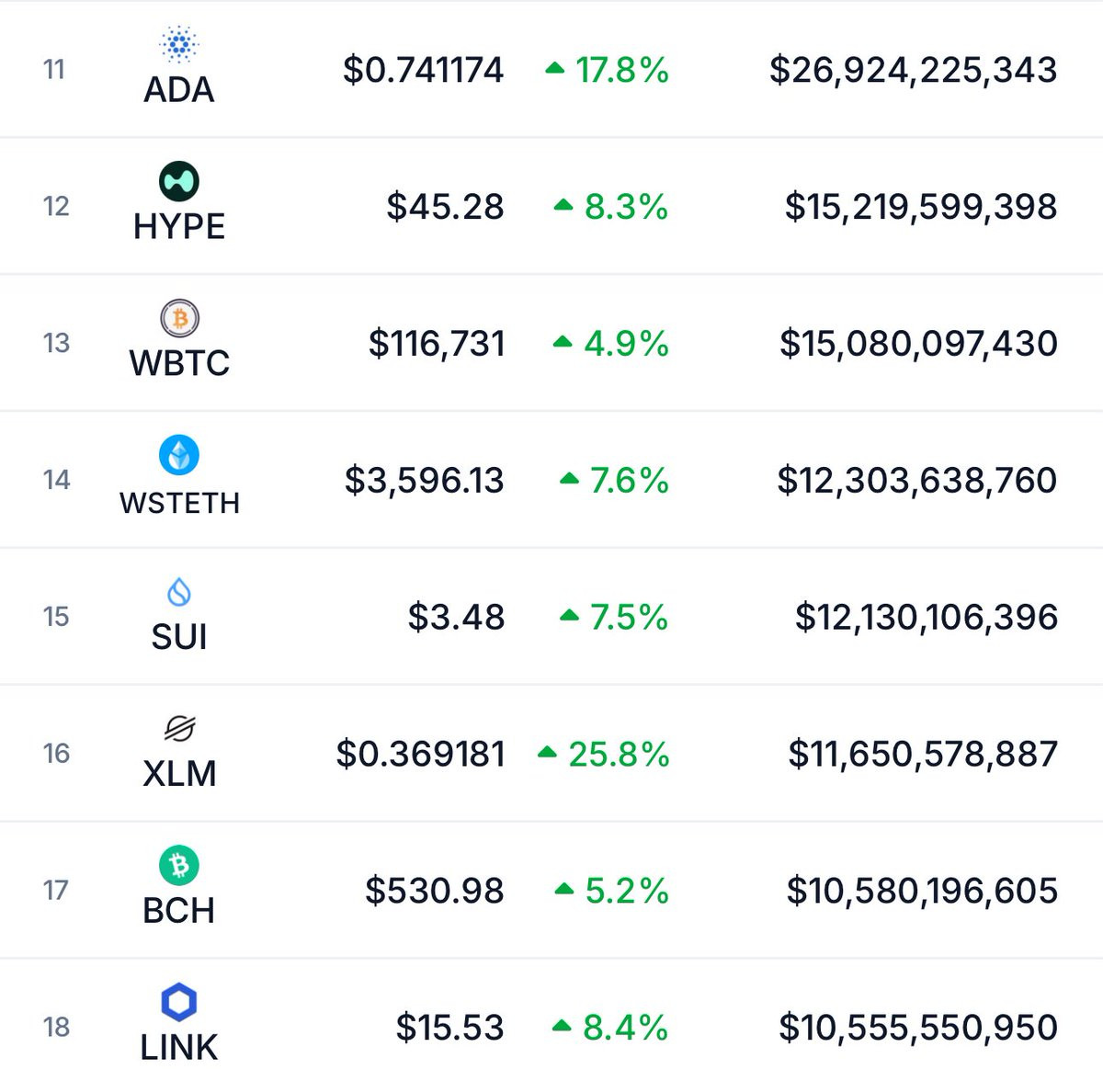Select SUI market cap $12,130,106,396
Viewport: 1103px width, 1092px height.
click(926, 617)
